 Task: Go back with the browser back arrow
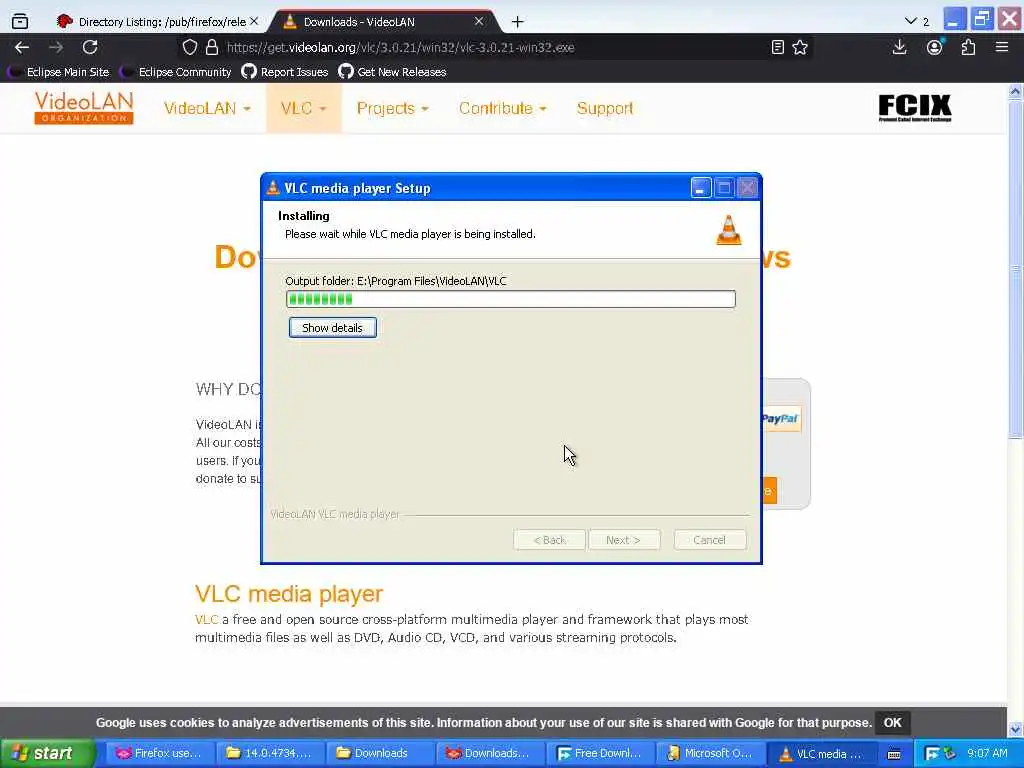[x=22, y=47]
